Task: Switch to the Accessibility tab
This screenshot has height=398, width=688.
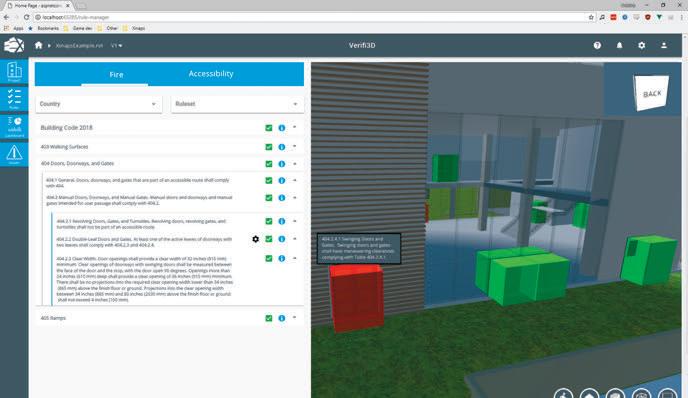Action: [211, 74]
